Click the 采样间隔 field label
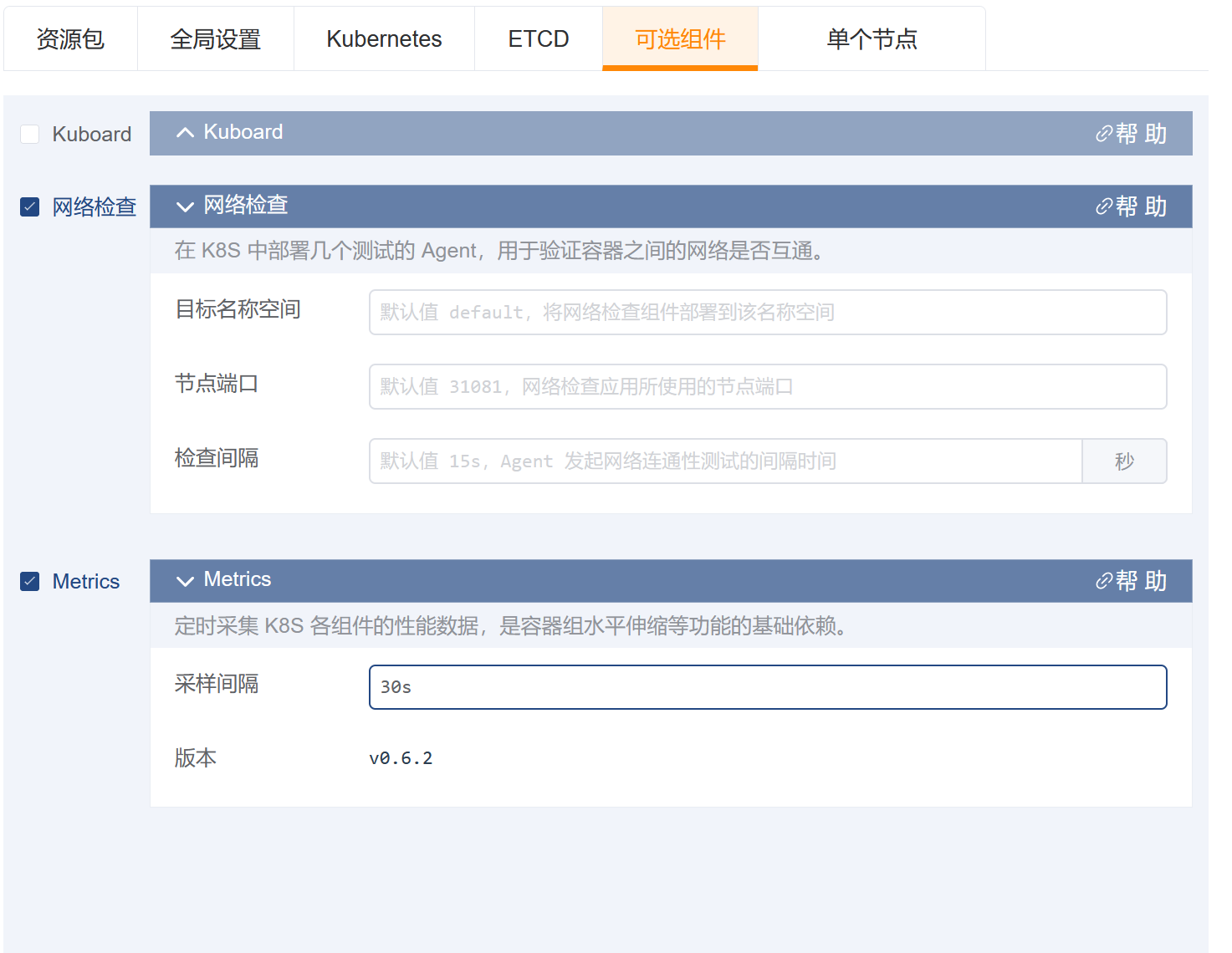The image size is (1232, 953). [x=217, y=684]
